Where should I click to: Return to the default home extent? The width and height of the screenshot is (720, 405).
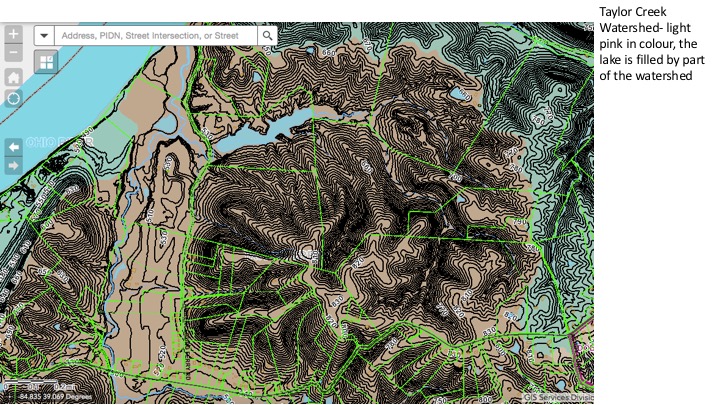pyautogui.click(x=13, y=77)
